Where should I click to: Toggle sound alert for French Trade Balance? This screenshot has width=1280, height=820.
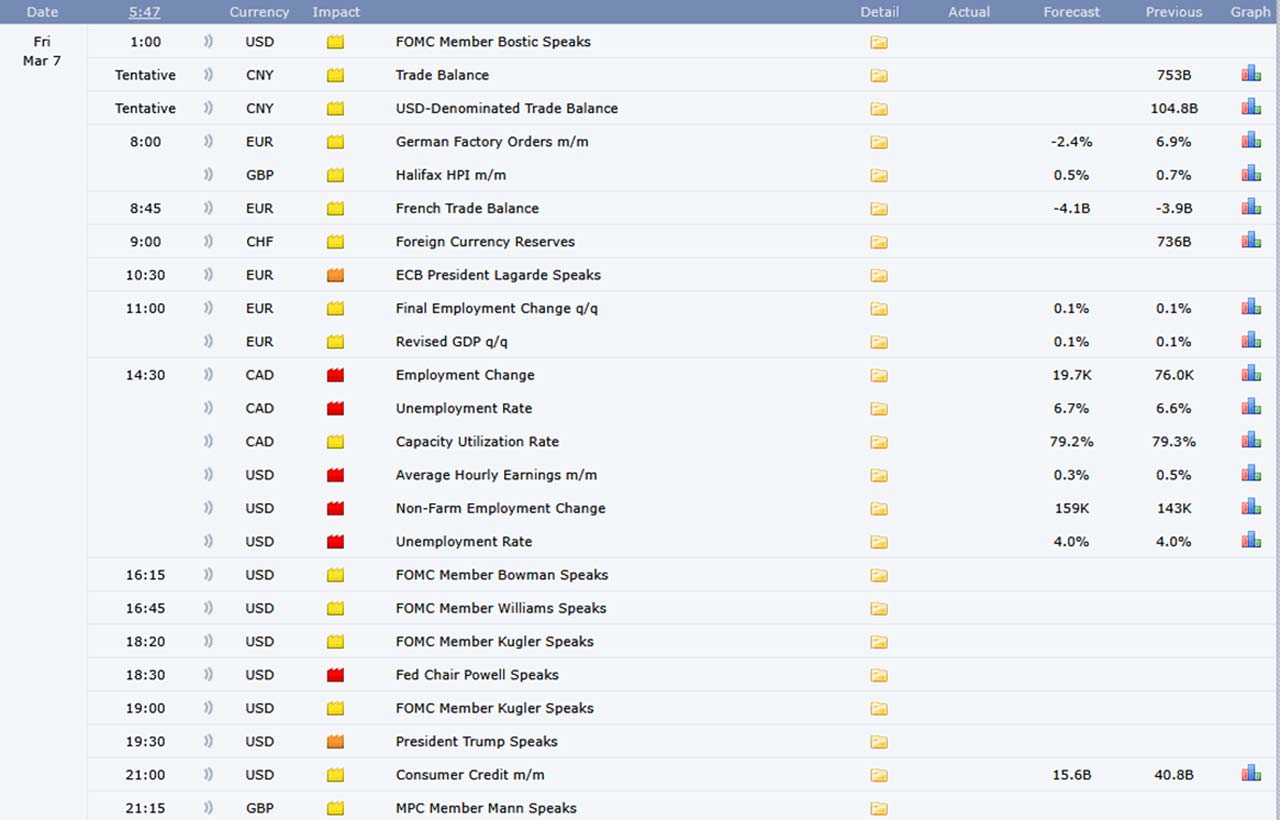209,208
